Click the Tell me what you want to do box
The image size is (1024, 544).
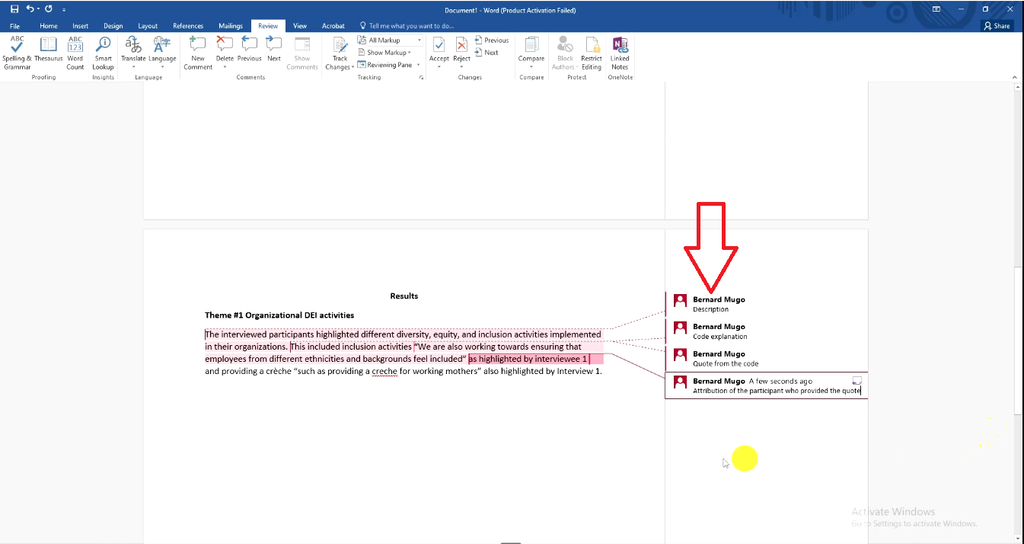407,26
